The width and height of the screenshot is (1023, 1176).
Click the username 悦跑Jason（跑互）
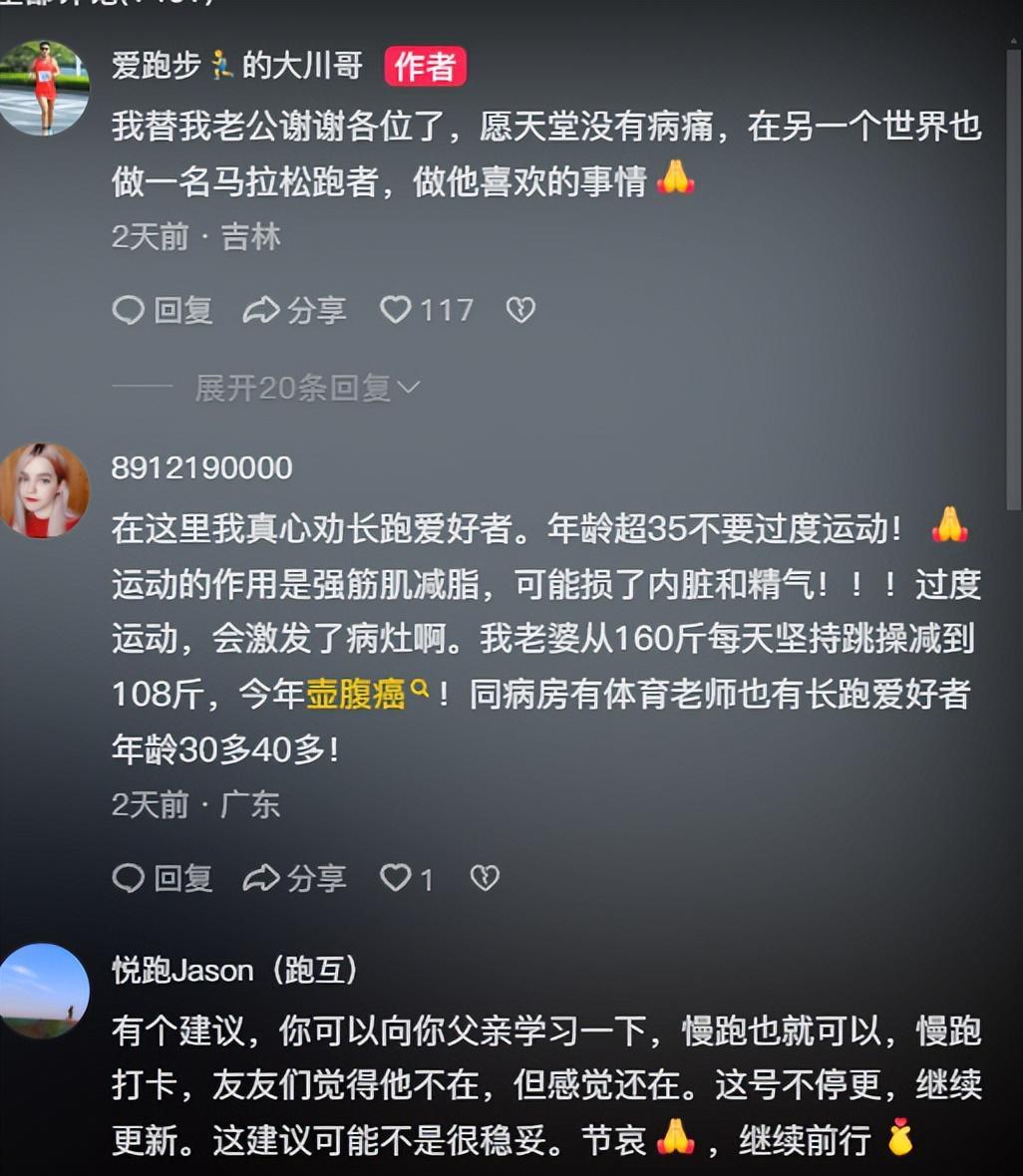234,970
